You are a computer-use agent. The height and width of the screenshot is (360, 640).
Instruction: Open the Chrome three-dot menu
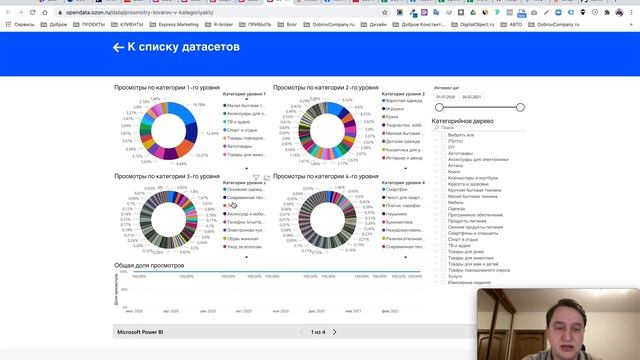click(631, 13)
